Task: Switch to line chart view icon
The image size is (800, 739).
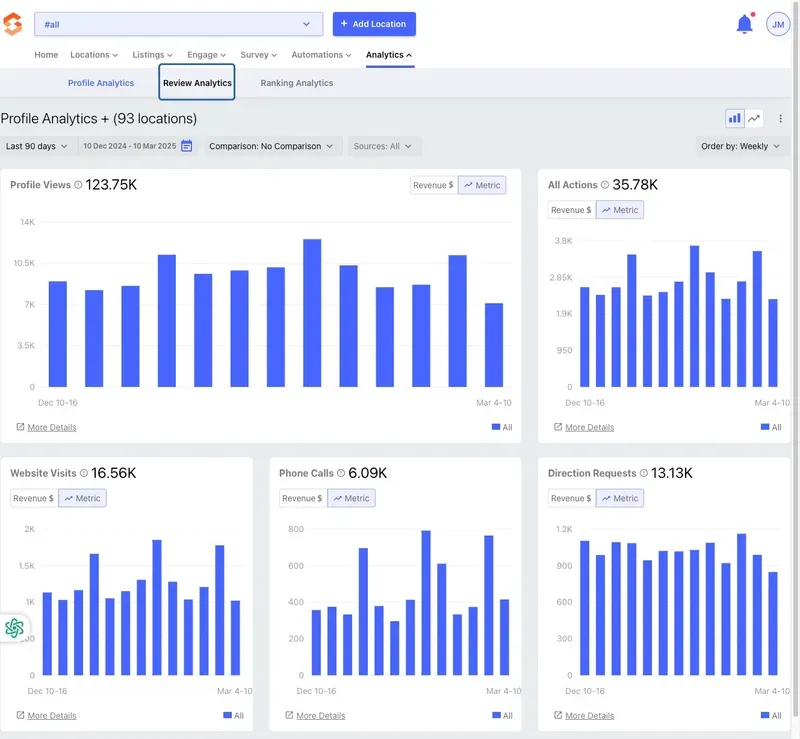Action: 754,118
